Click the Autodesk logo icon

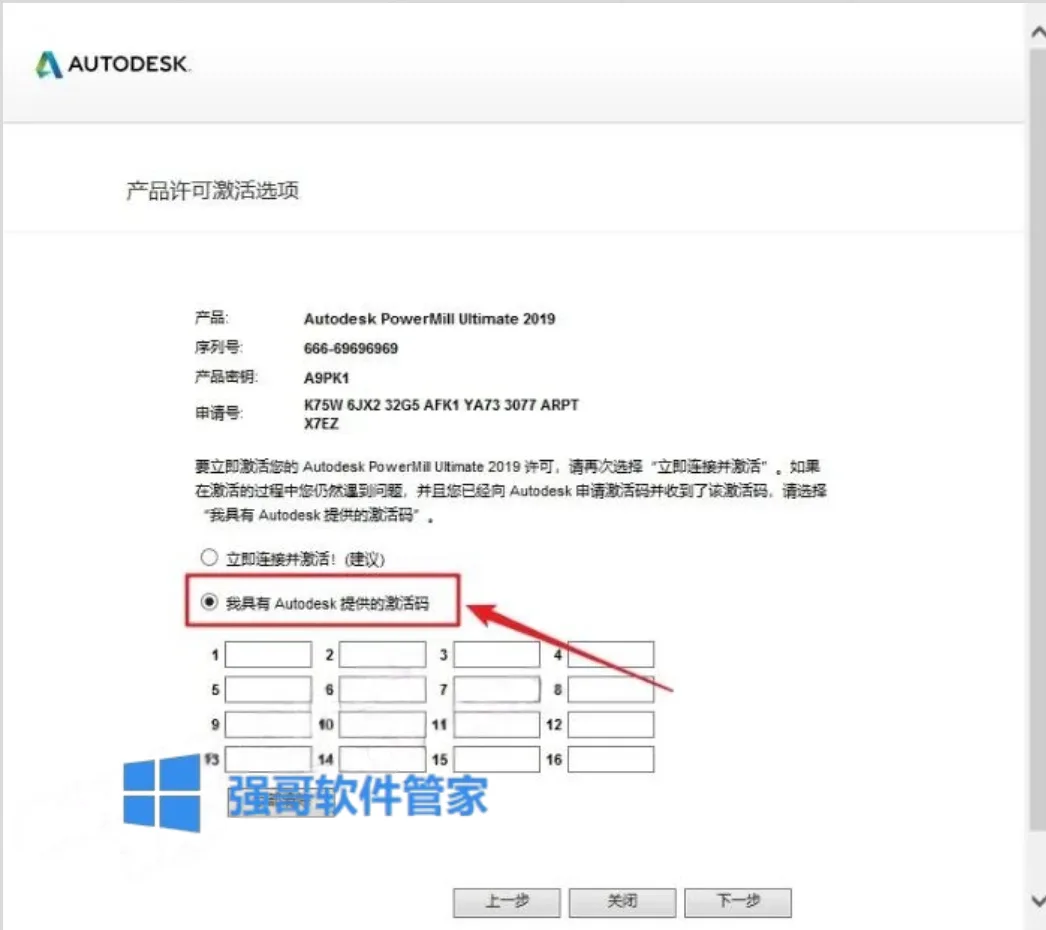coord(49,65)
